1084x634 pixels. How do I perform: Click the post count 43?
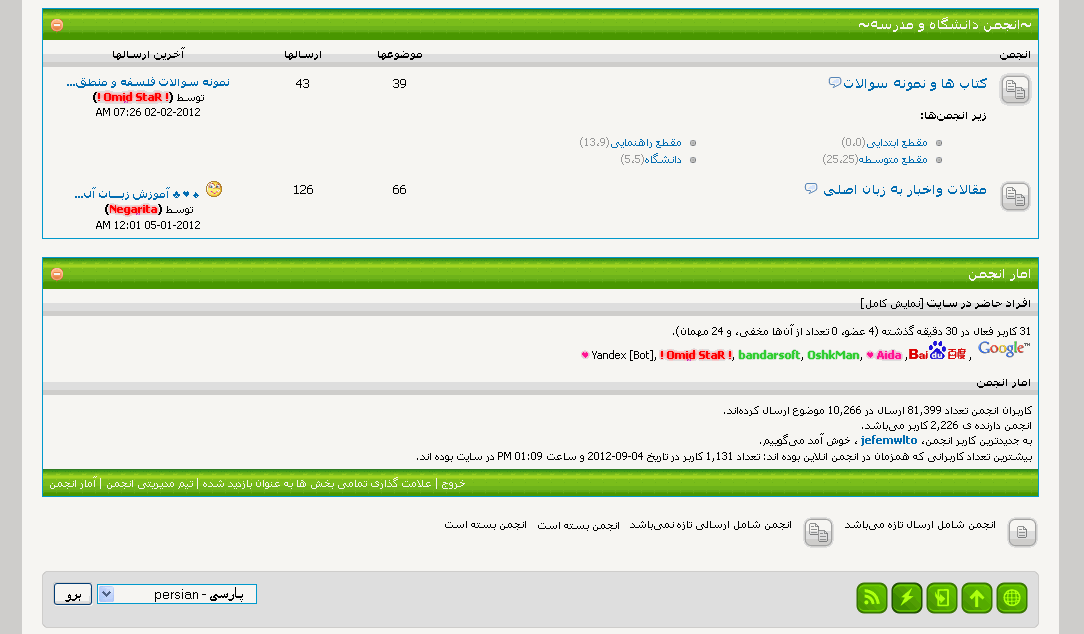pos(303,84)
